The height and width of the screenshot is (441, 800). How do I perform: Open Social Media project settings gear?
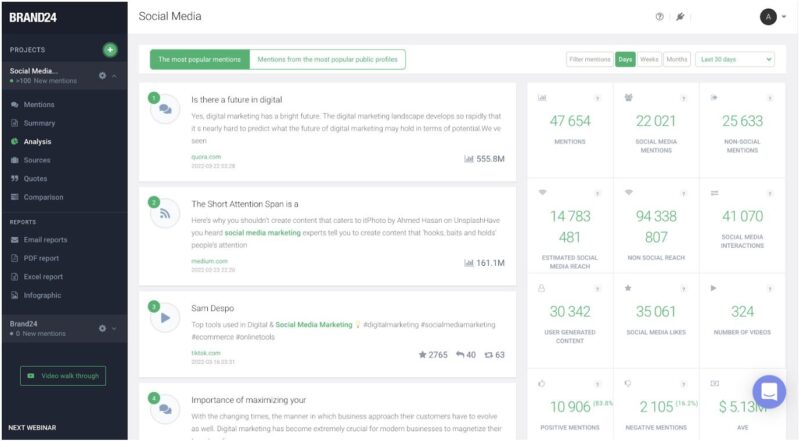pos(103,76)
